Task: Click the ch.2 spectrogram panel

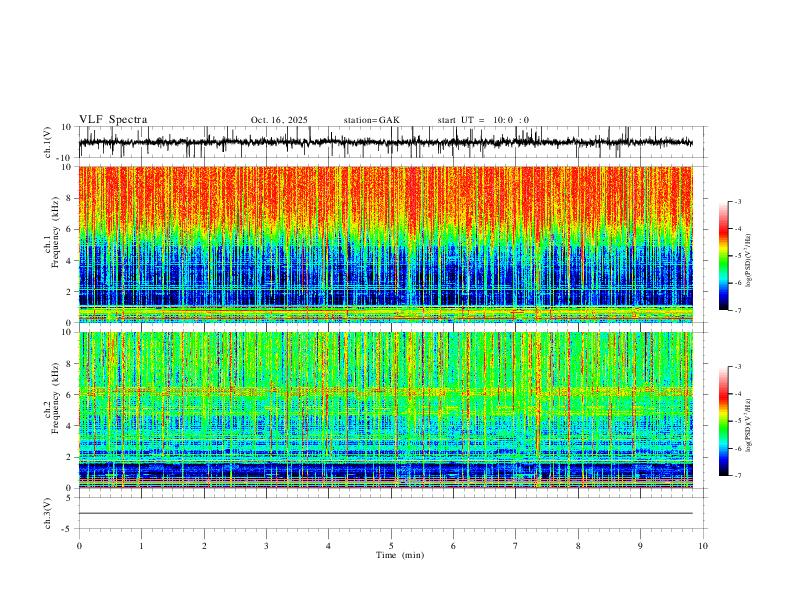Action: click(385, 410)
